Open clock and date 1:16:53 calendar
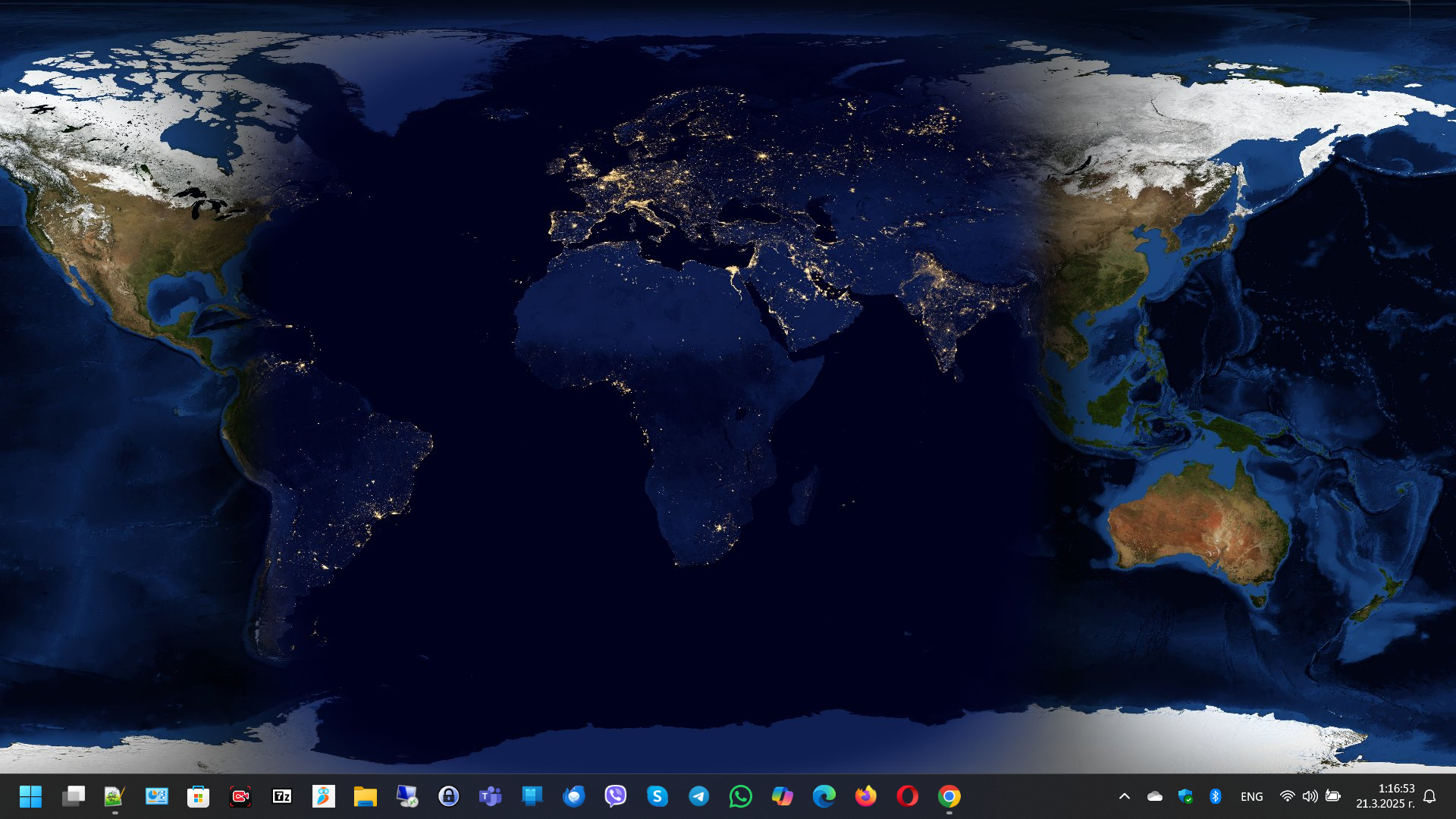Screen dimensions: 1456x819 coord(1385,796)
